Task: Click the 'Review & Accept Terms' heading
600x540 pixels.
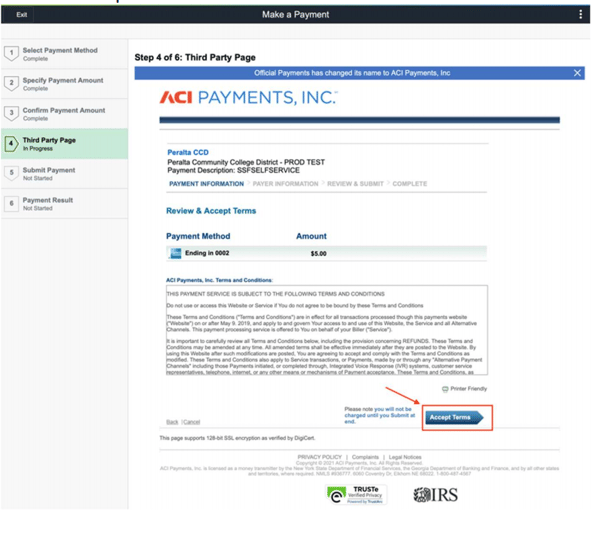Action: point(211,211)
